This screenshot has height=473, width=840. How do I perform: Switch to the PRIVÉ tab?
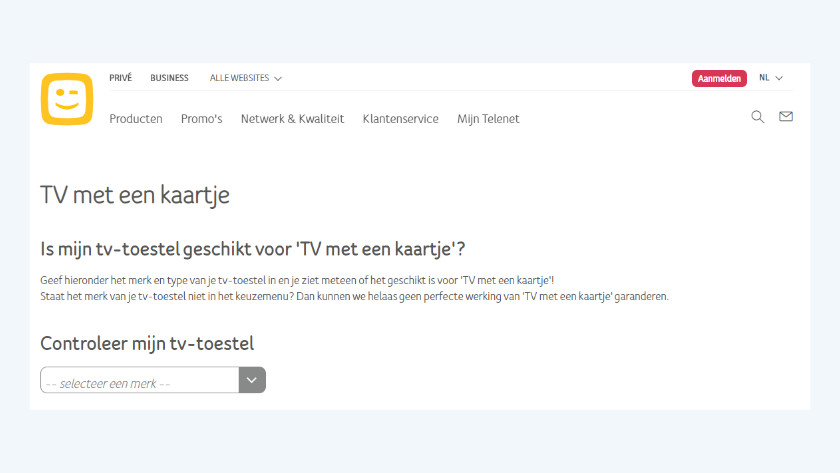(120, 78)
